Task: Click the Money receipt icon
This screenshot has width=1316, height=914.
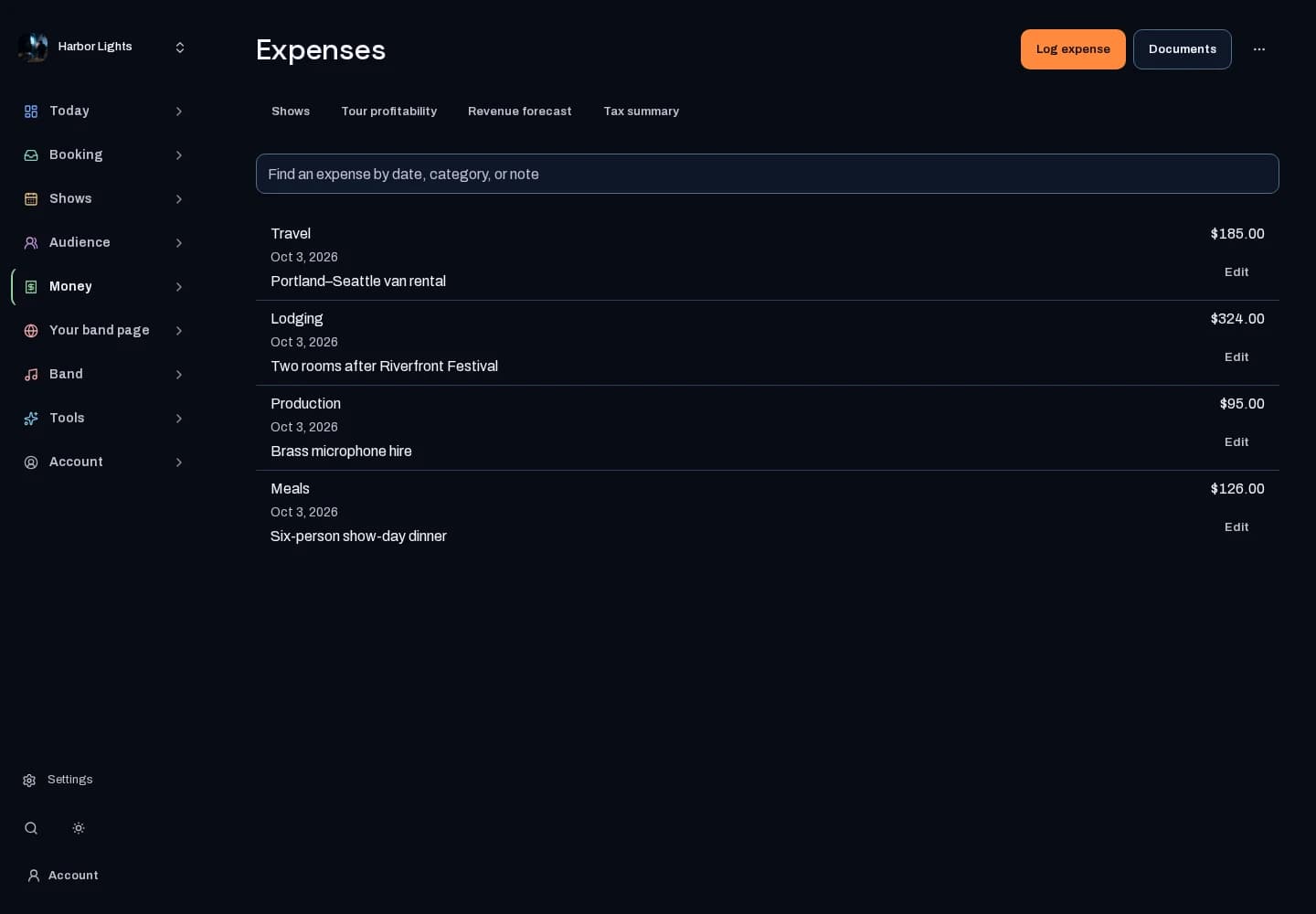Action: pos(31,287)
